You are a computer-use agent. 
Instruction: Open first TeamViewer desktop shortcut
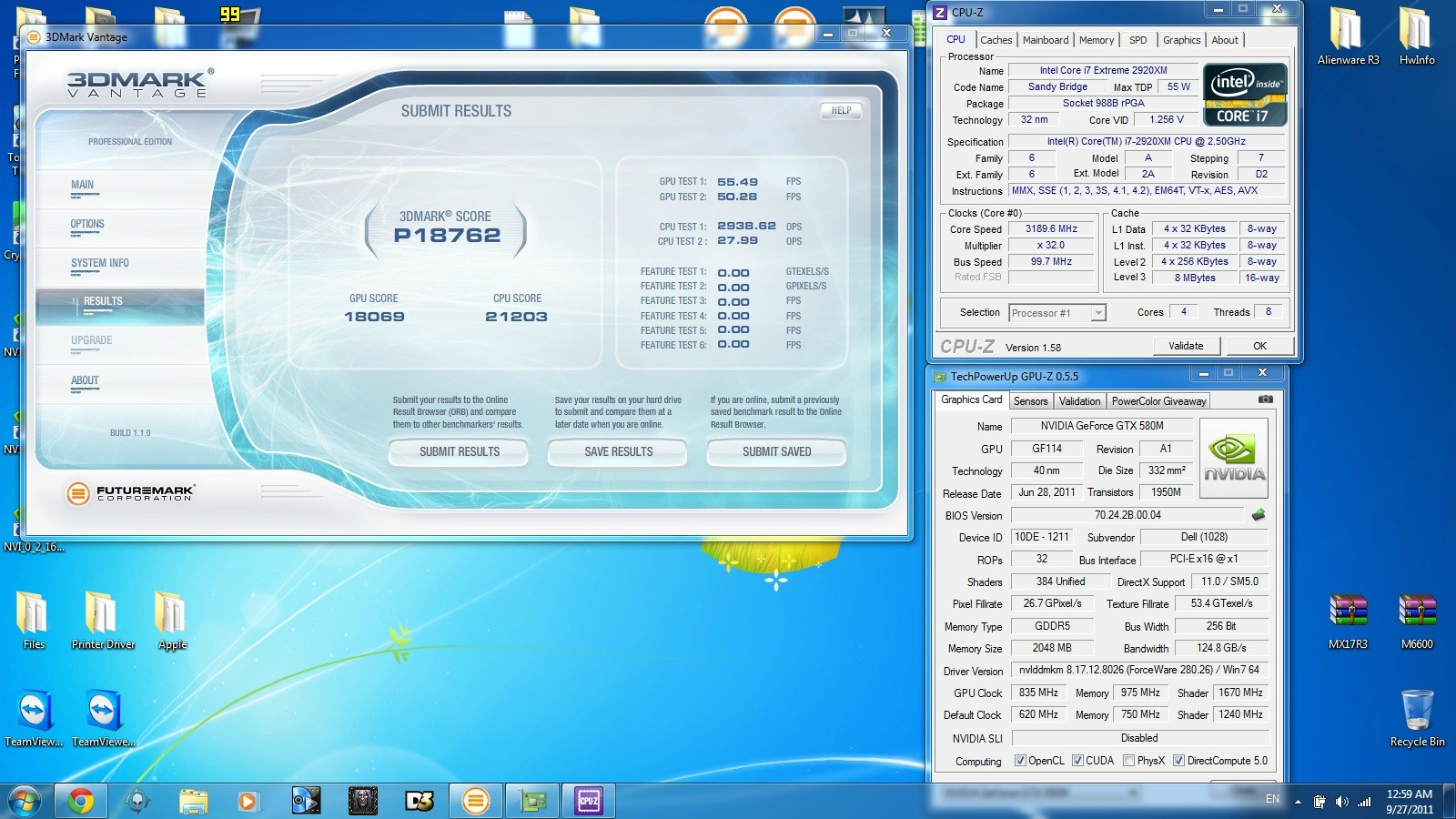[x=34, y=717]
